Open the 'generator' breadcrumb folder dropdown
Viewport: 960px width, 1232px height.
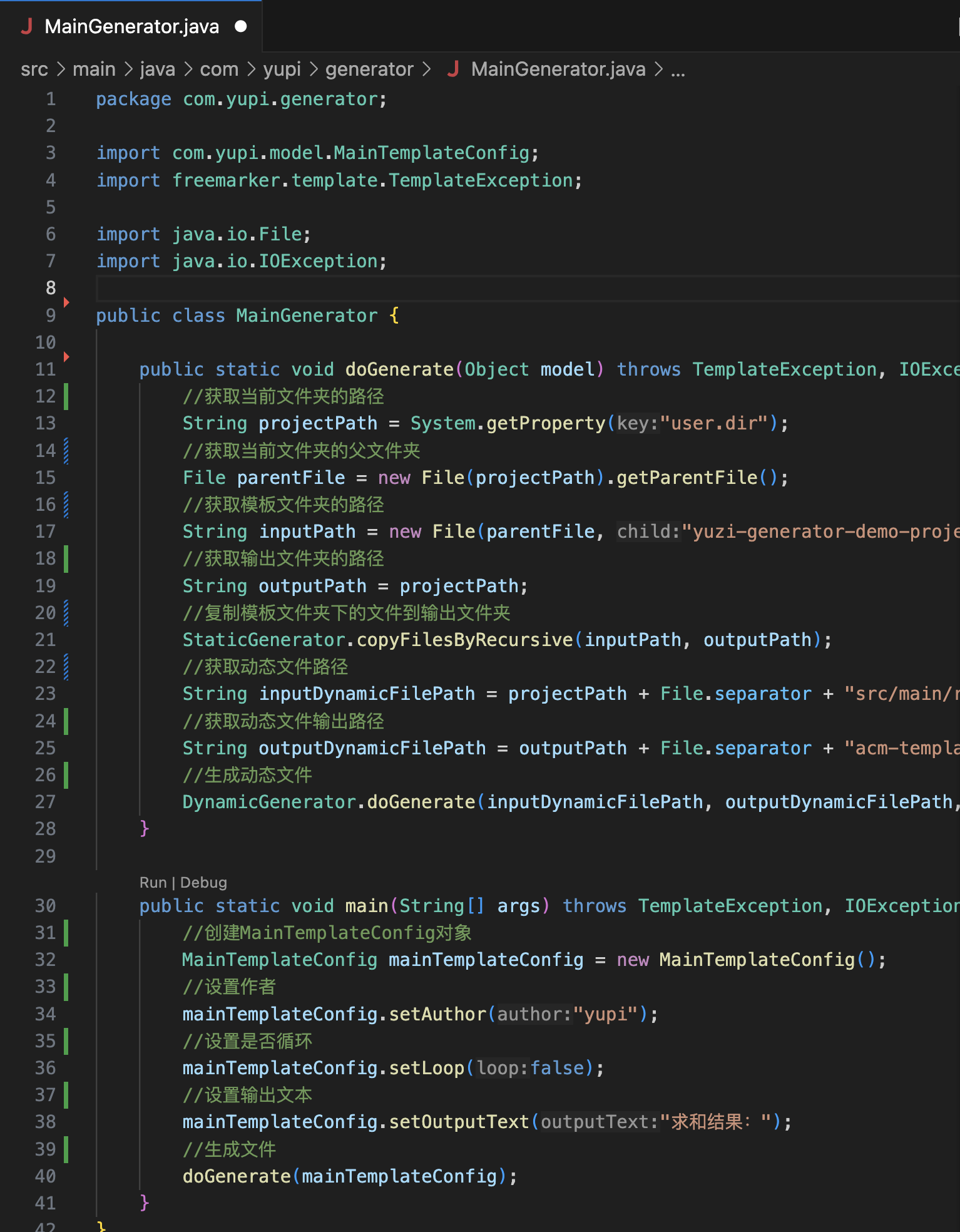(x=369, y=69)
